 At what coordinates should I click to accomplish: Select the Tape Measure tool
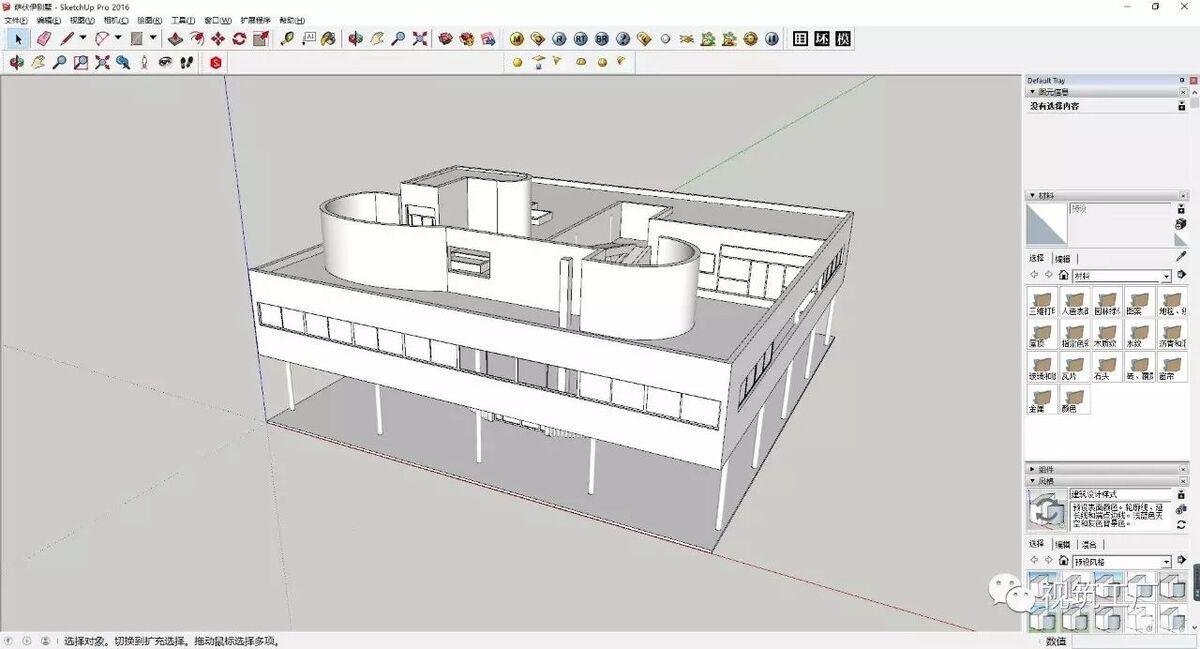[287, 39]
